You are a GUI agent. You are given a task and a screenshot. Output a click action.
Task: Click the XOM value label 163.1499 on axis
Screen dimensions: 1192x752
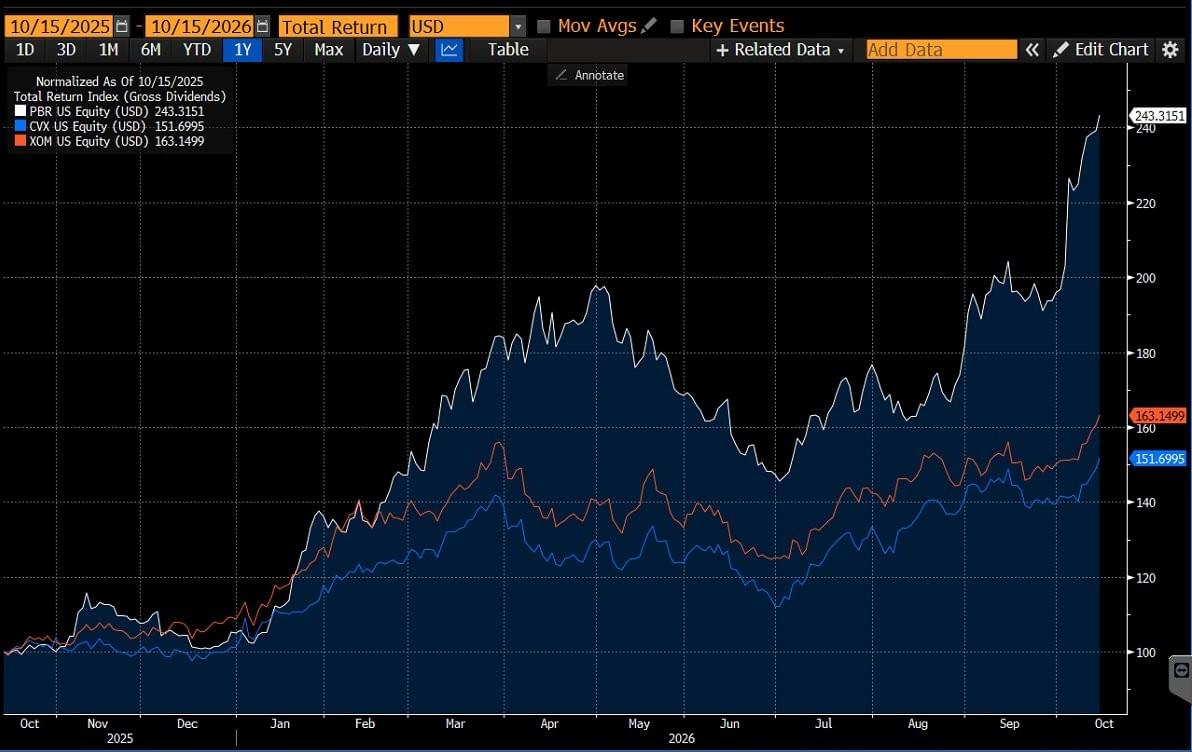point(1159,416)
